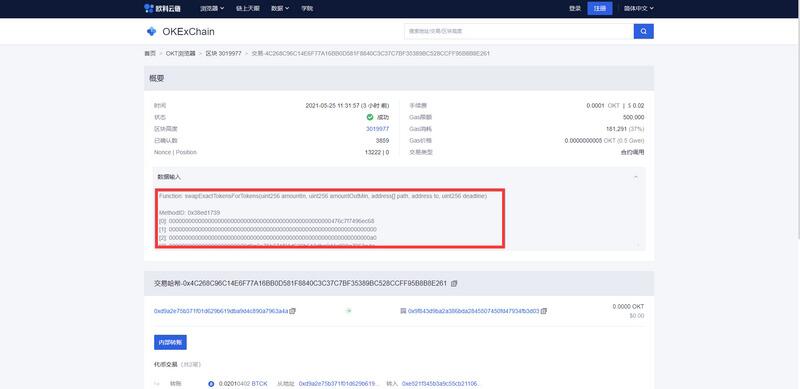Select the OKExChain diamond logo icon

pos(151,32)
